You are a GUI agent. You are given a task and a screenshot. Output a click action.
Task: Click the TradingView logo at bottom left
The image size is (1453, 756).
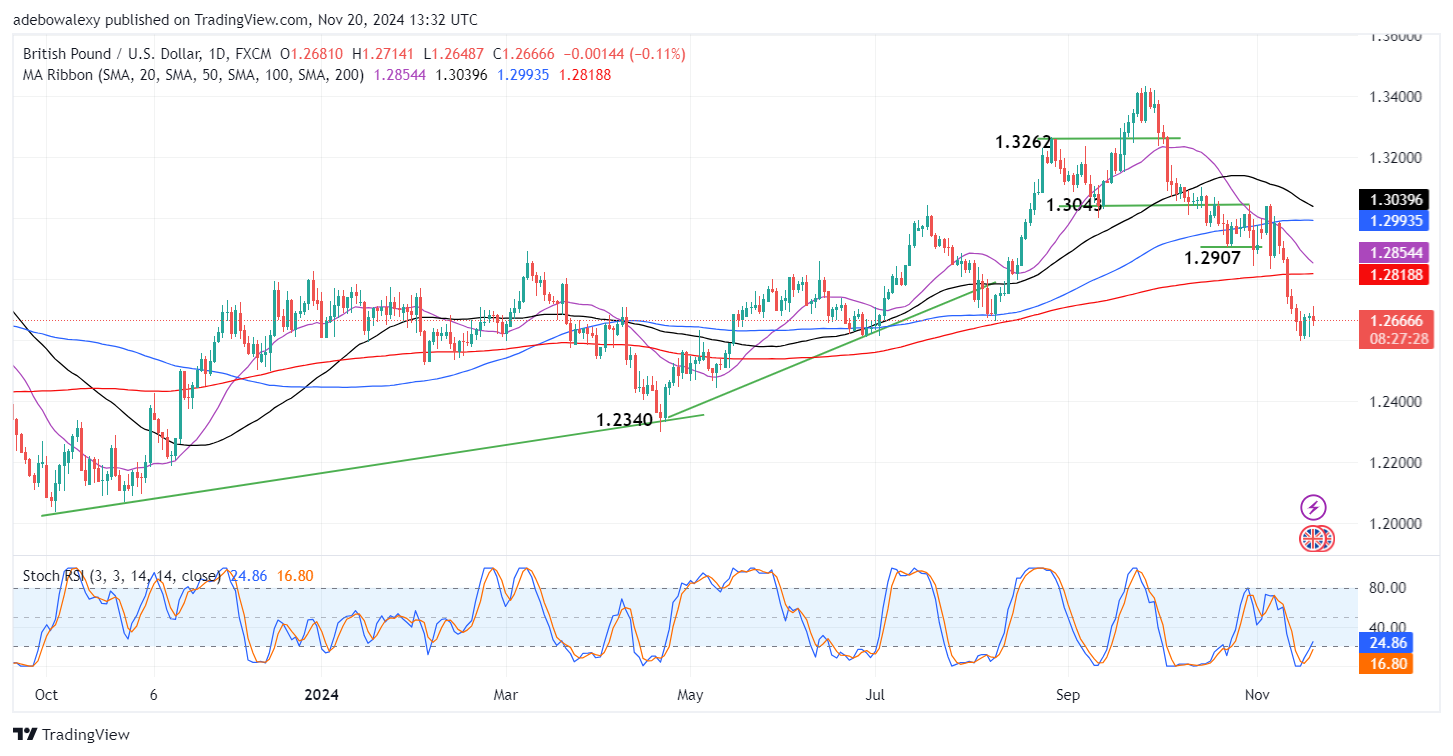pos(72,735)
